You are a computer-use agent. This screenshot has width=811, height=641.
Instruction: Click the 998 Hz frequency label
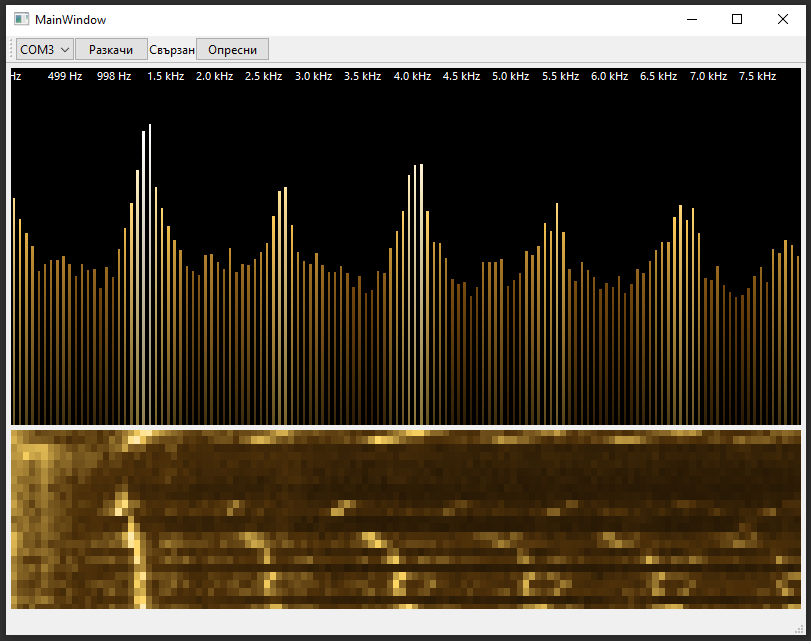tap(114, 76)
